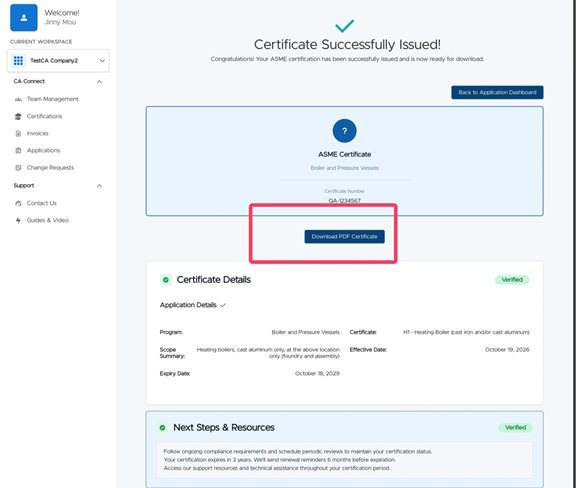Click the Certificate Details heading
Screen dimensions: 576x488
[214, 280]
